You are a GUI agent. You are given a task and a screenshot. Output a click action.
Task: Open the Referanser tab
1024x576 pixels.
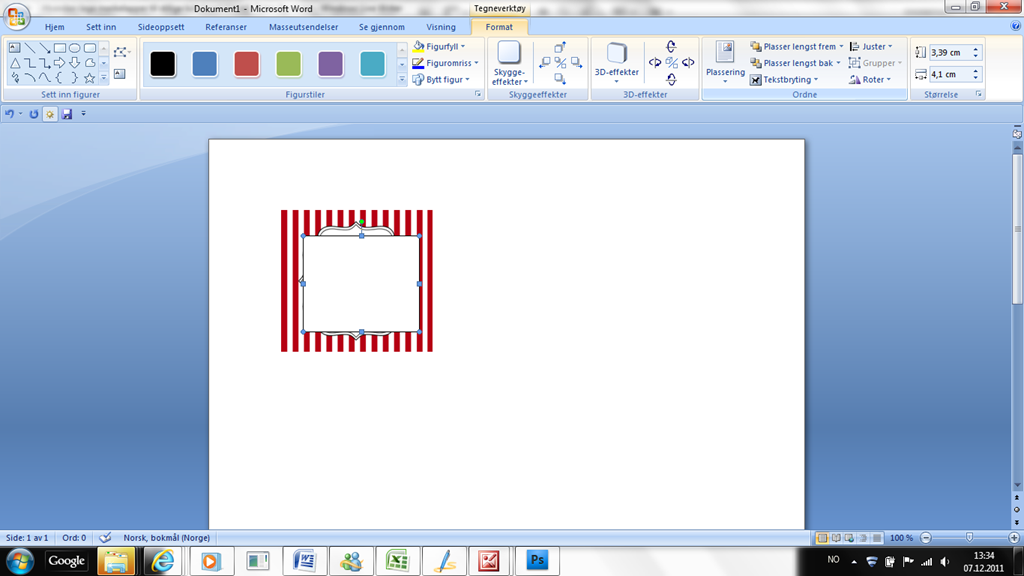(x=226, y=27)
